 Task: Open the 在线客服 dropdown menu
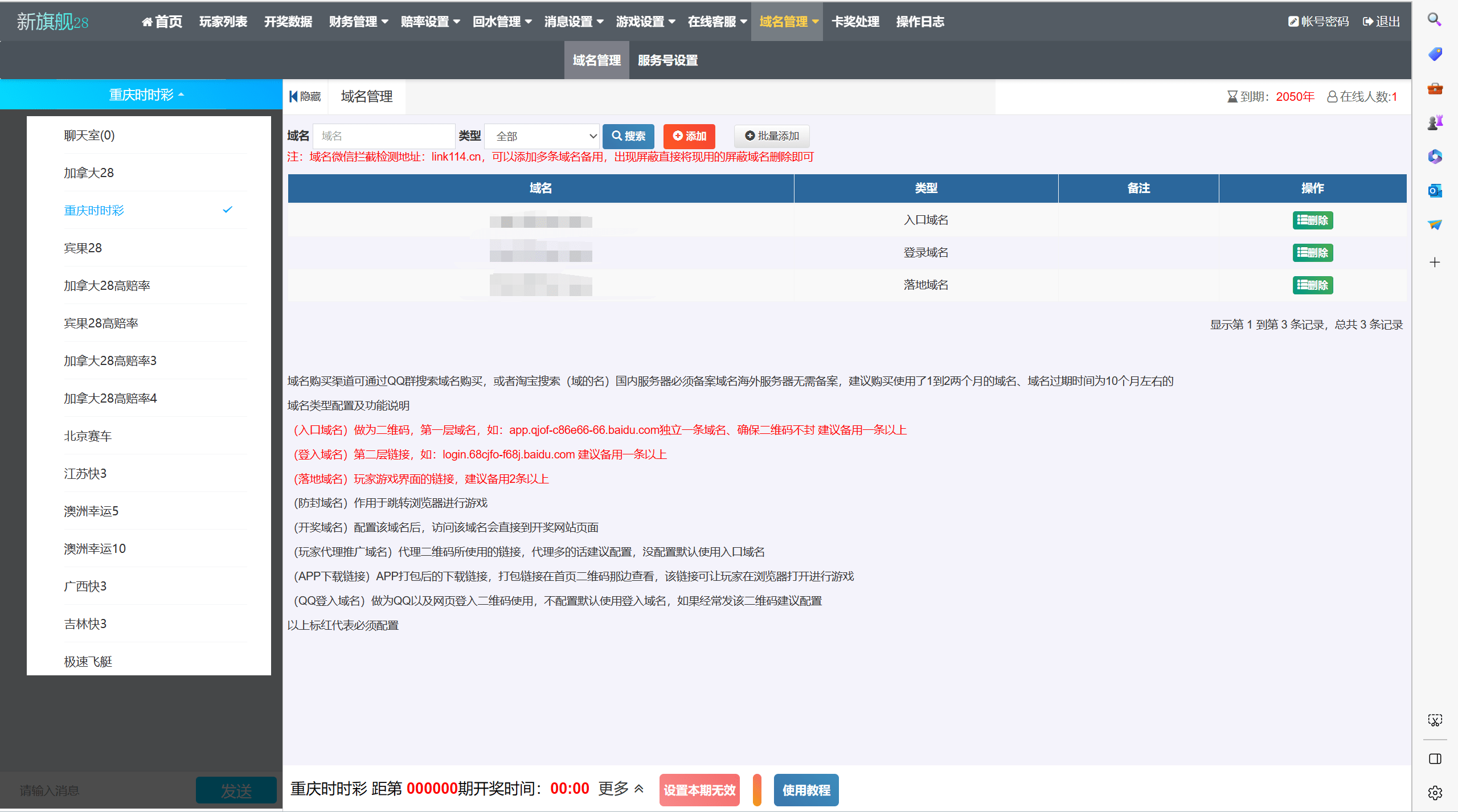(x=718, y=22)
